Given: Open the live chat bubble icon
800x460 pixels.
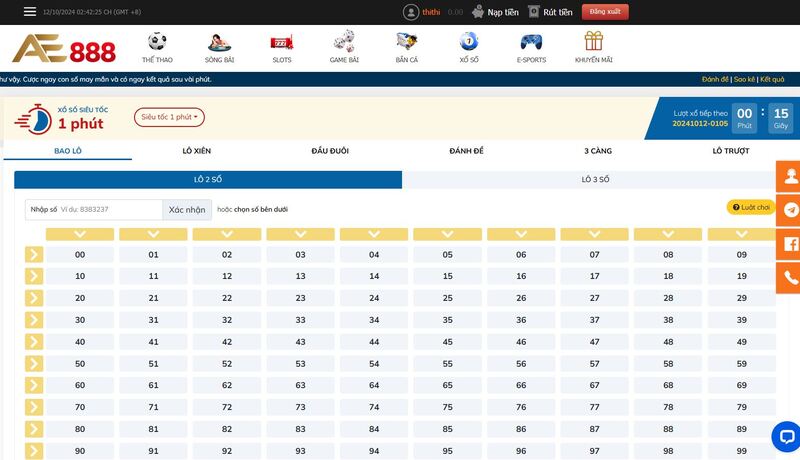Looking at the screenshot, I should (x=787, y=437).
